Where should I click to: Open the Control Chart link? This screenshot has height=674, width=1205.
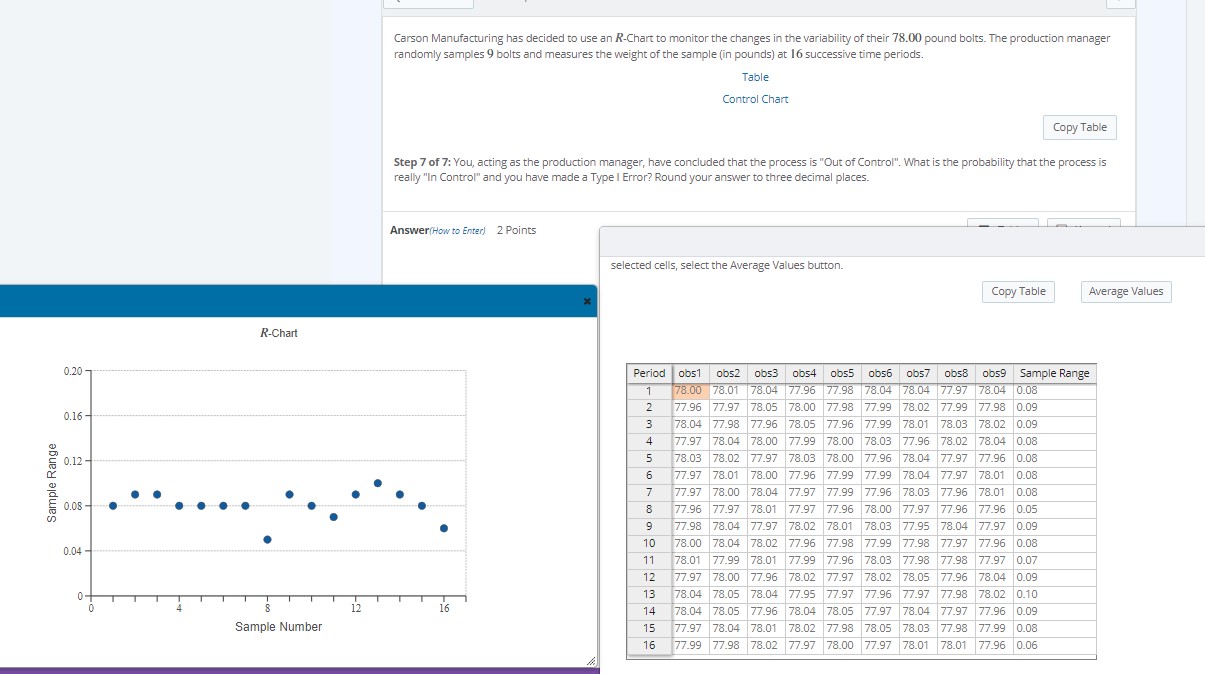click(x=755, y=99)
